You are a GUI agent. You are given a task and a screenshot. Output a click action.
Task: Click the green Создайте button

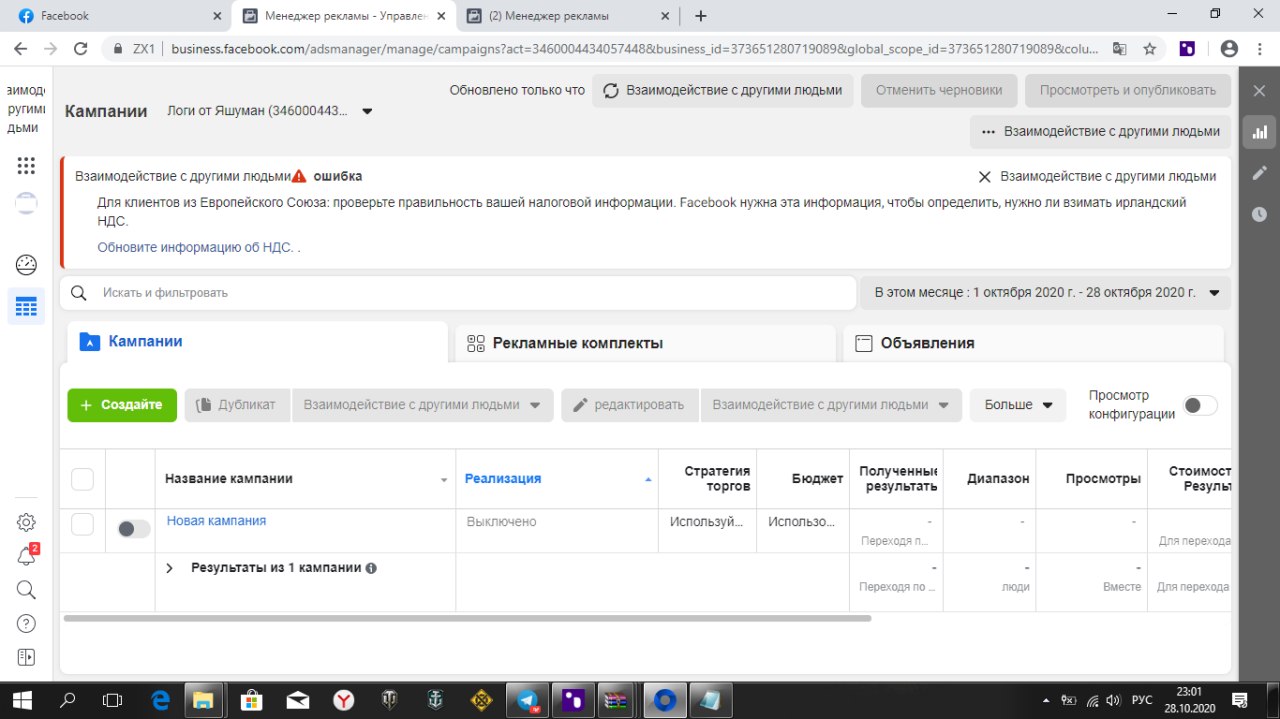(122, 405)
